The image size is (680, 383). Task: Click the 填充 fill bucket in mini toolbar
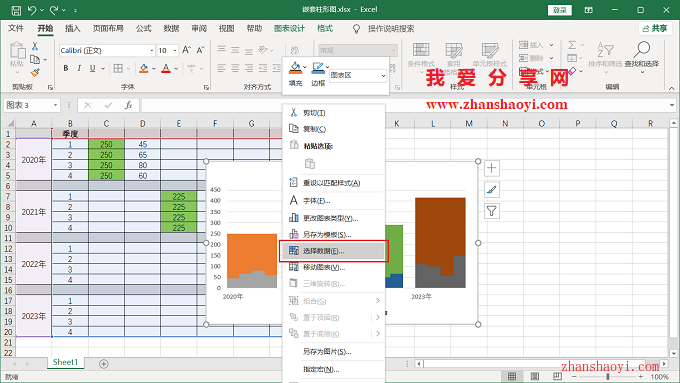pos(295,68)
